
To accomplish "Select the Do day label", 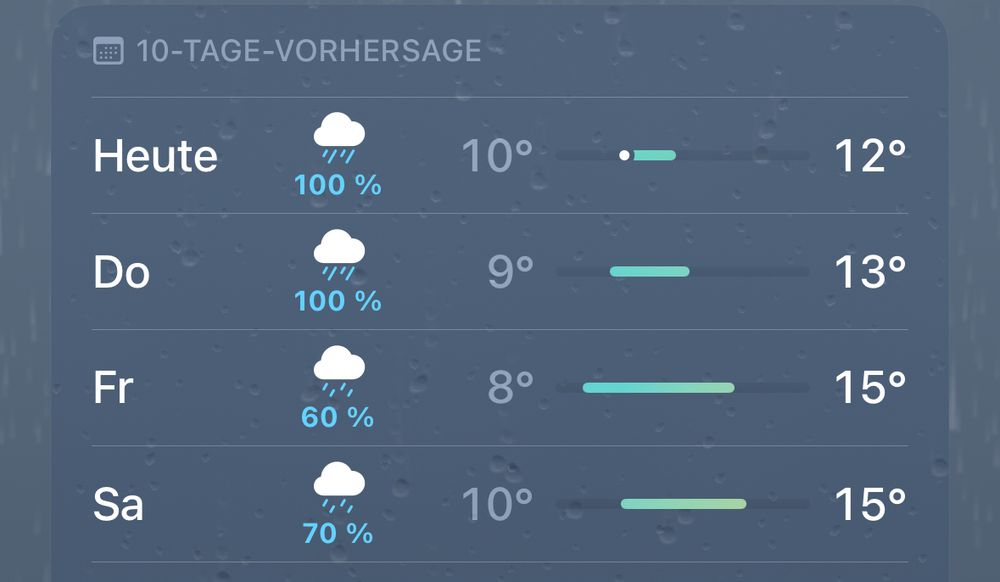I will pyautogui.click(x=122, y=270).
